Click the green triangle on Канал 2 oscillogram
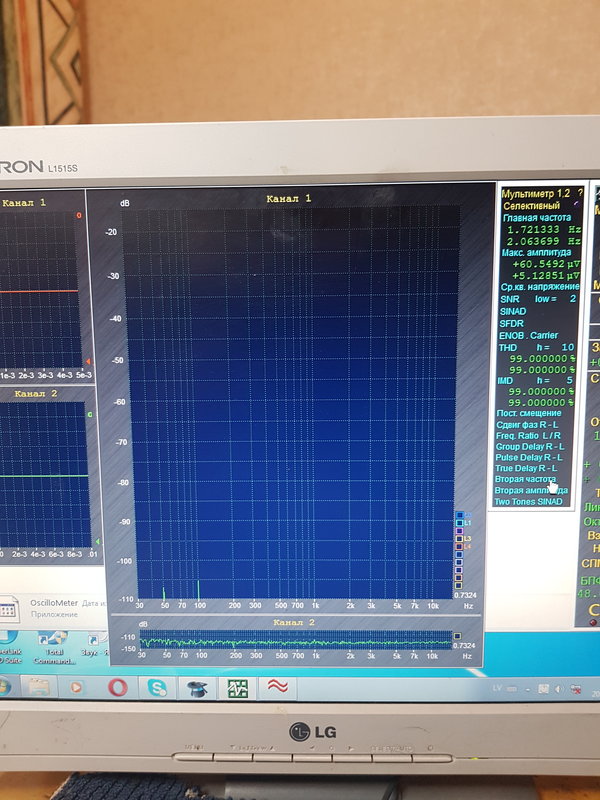This screenshot has height=800, width=600. click(97, 541)
